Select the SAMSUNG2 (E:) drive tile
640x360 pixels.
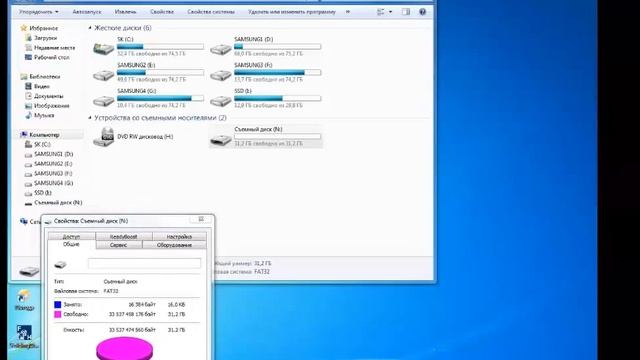tap(148, 72)
